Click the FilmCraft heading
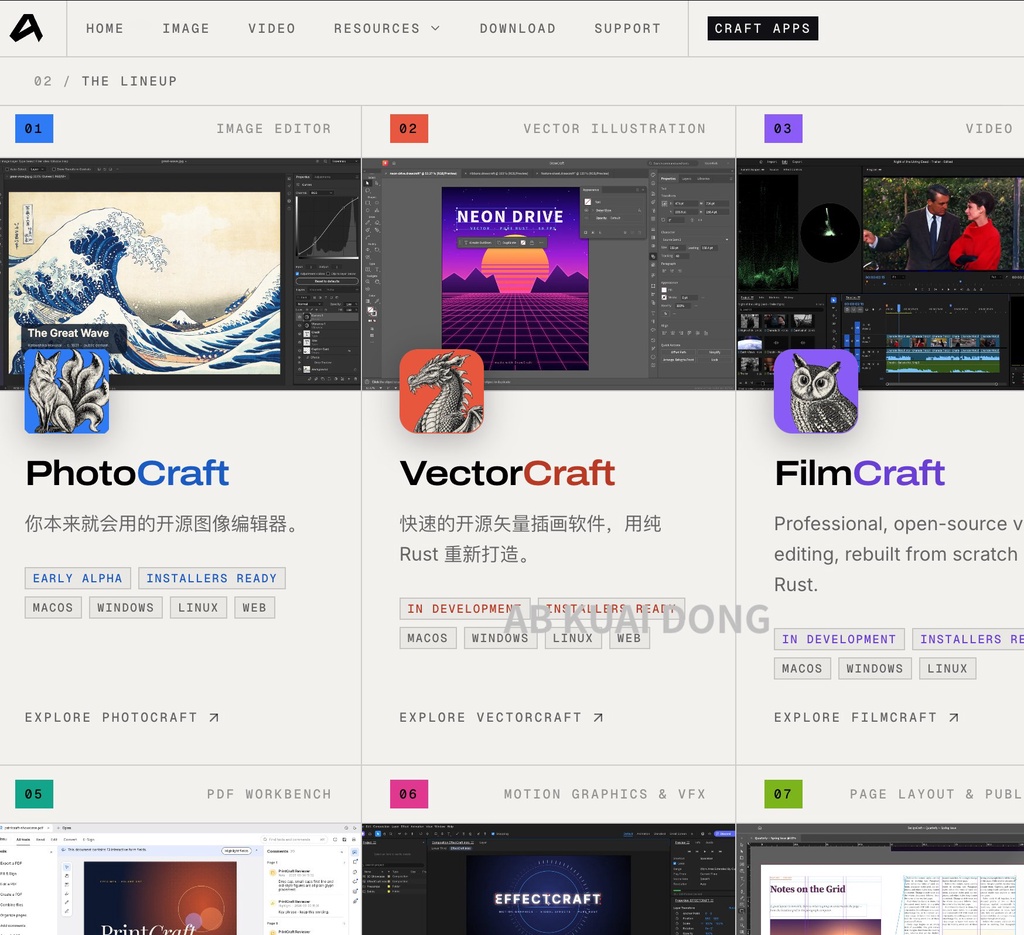1024x935 pixels. click(x=860, y=473)
